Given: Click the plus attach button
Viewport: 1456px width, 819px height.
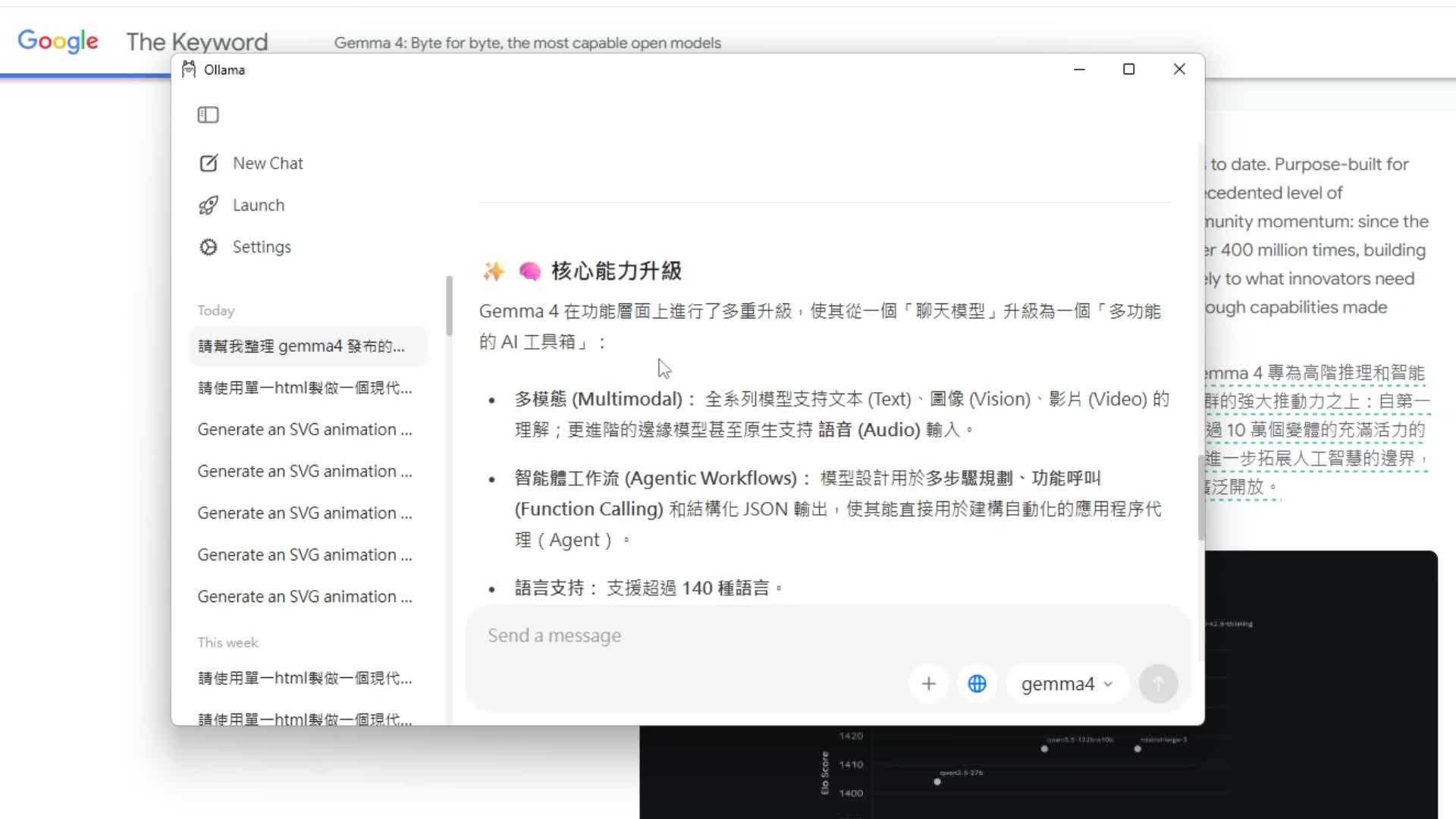Looking at the screenshot, I should click(928, 684).
